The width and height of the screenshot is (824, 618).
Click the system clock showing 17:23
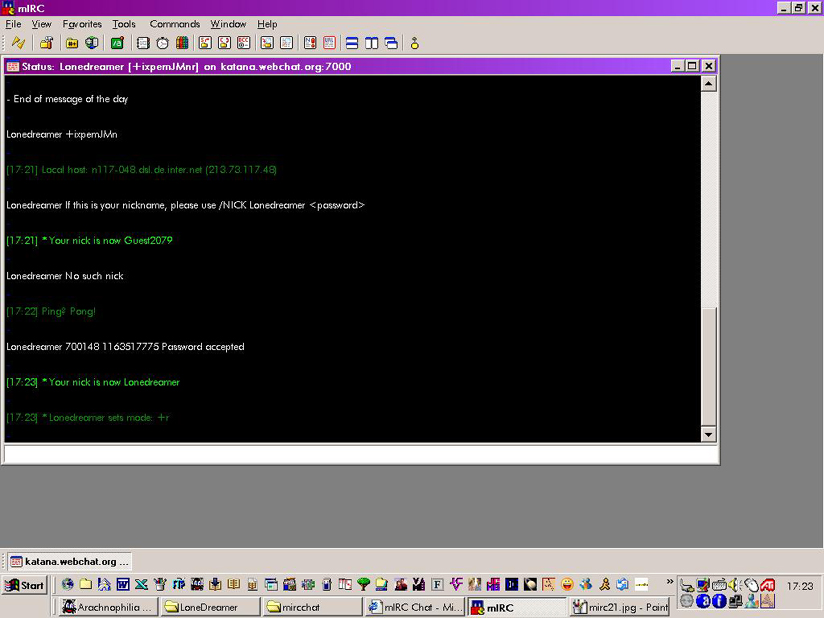click(800, 585)
